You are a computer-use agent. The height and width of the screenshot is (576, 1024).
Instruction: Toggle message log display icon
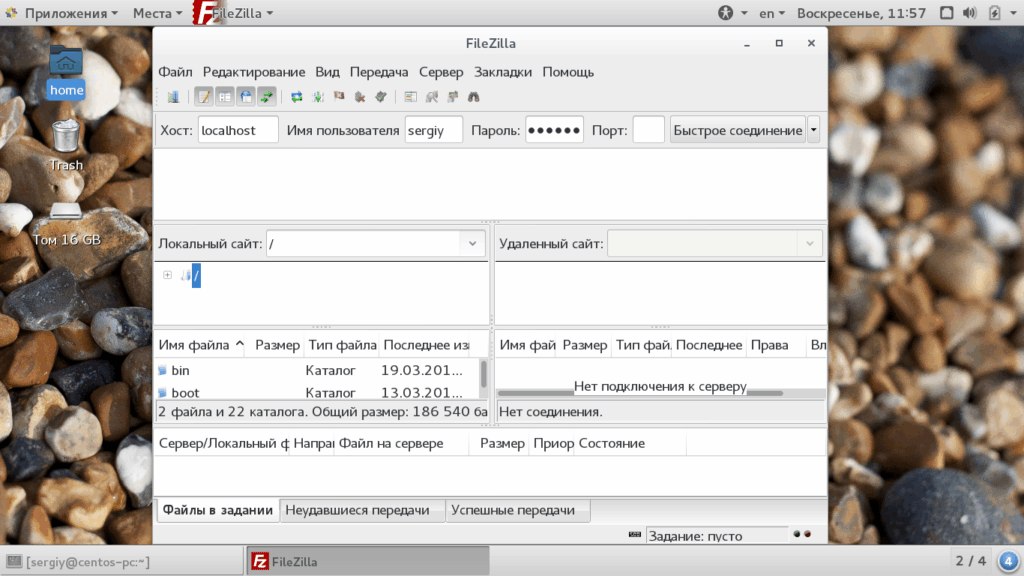click(x=204, y=97)
